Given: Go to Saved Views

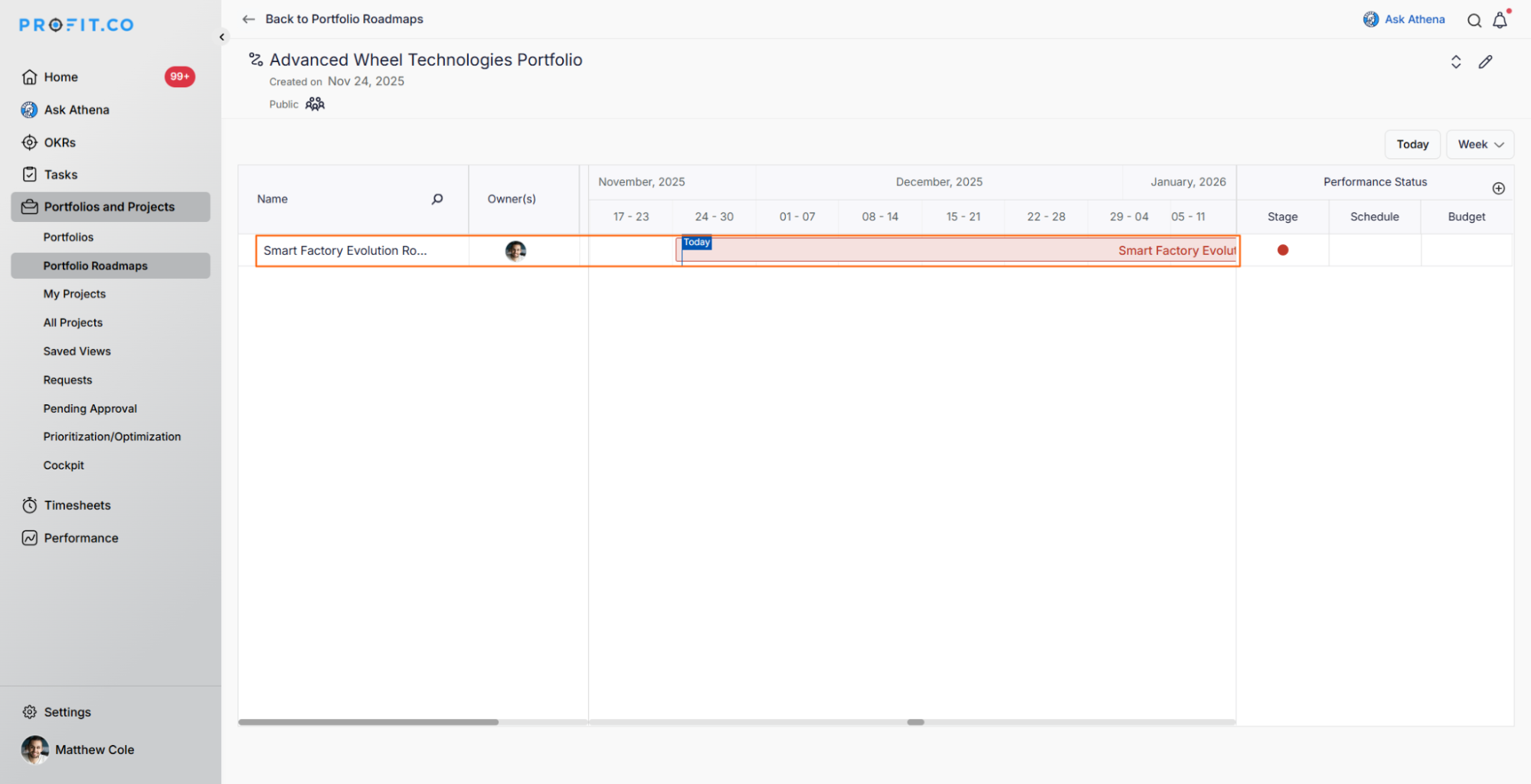Looking at the screenshot, I should (x=77, y=351).
